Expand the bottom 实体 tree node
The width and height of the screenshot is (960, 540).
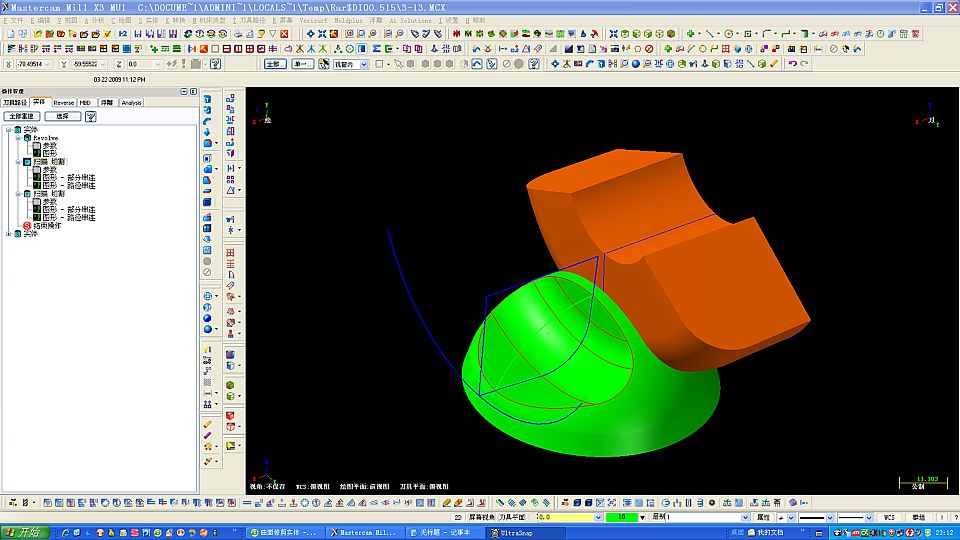(x=9, y=234)
